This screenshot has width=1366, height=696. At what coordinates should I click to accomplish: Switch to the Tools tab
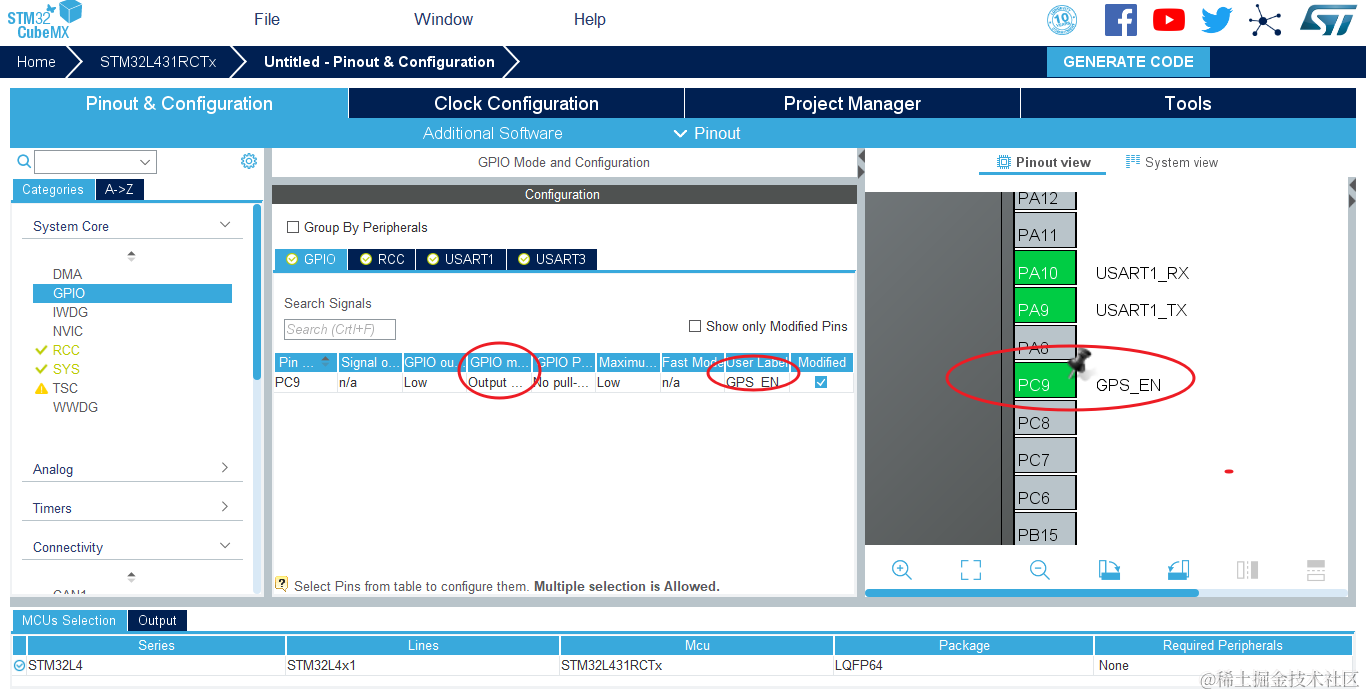1188,103
